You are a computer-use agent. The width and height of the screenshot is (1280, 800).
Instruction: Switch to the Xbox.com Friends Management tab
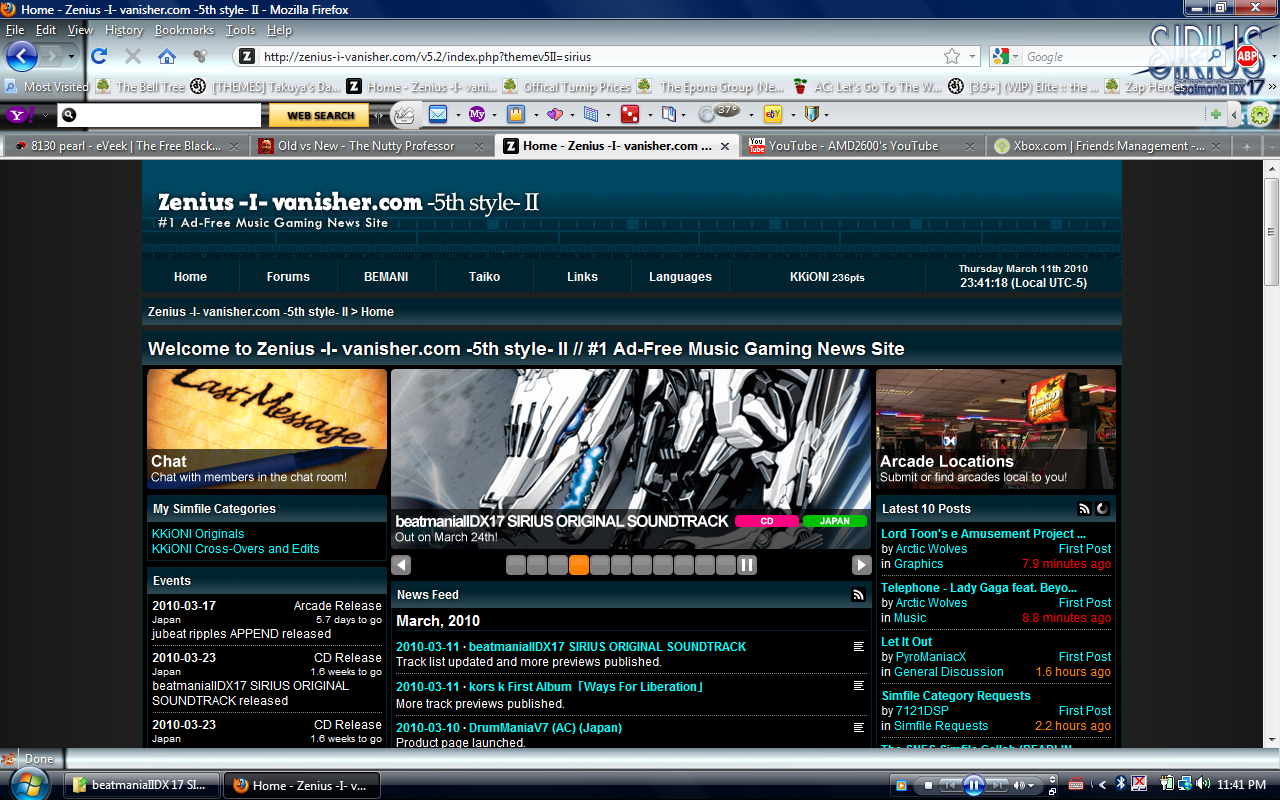pyautogui.click(x=1108, y=146)
